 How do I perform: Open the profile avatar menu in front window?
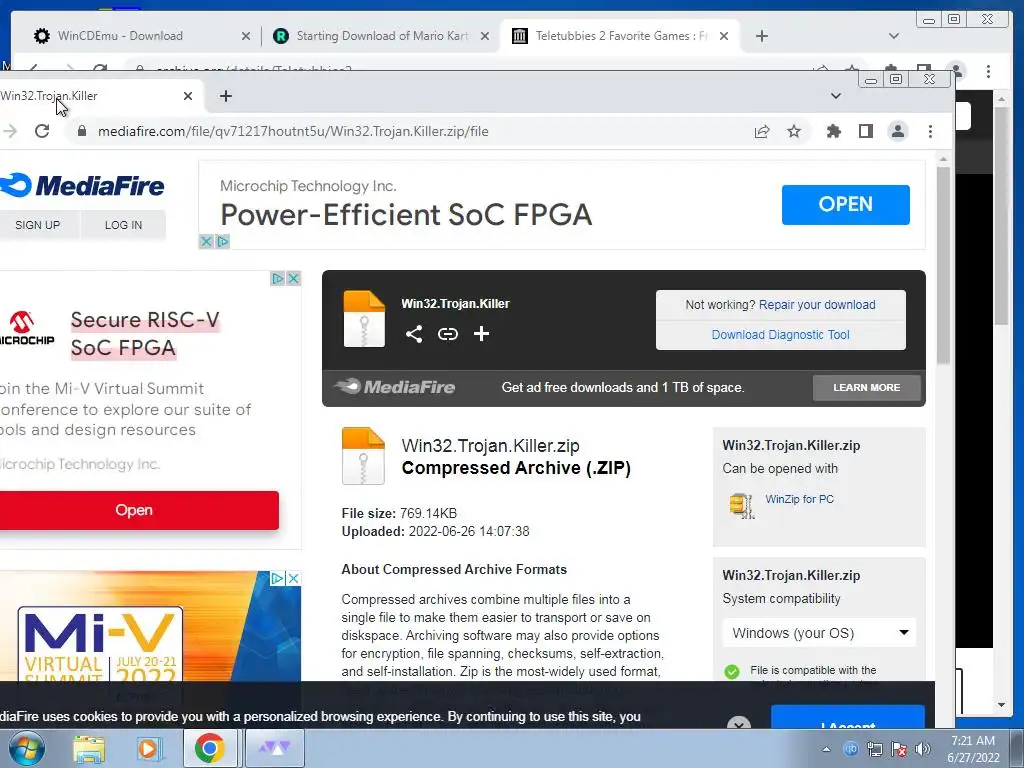coord(898,132)
